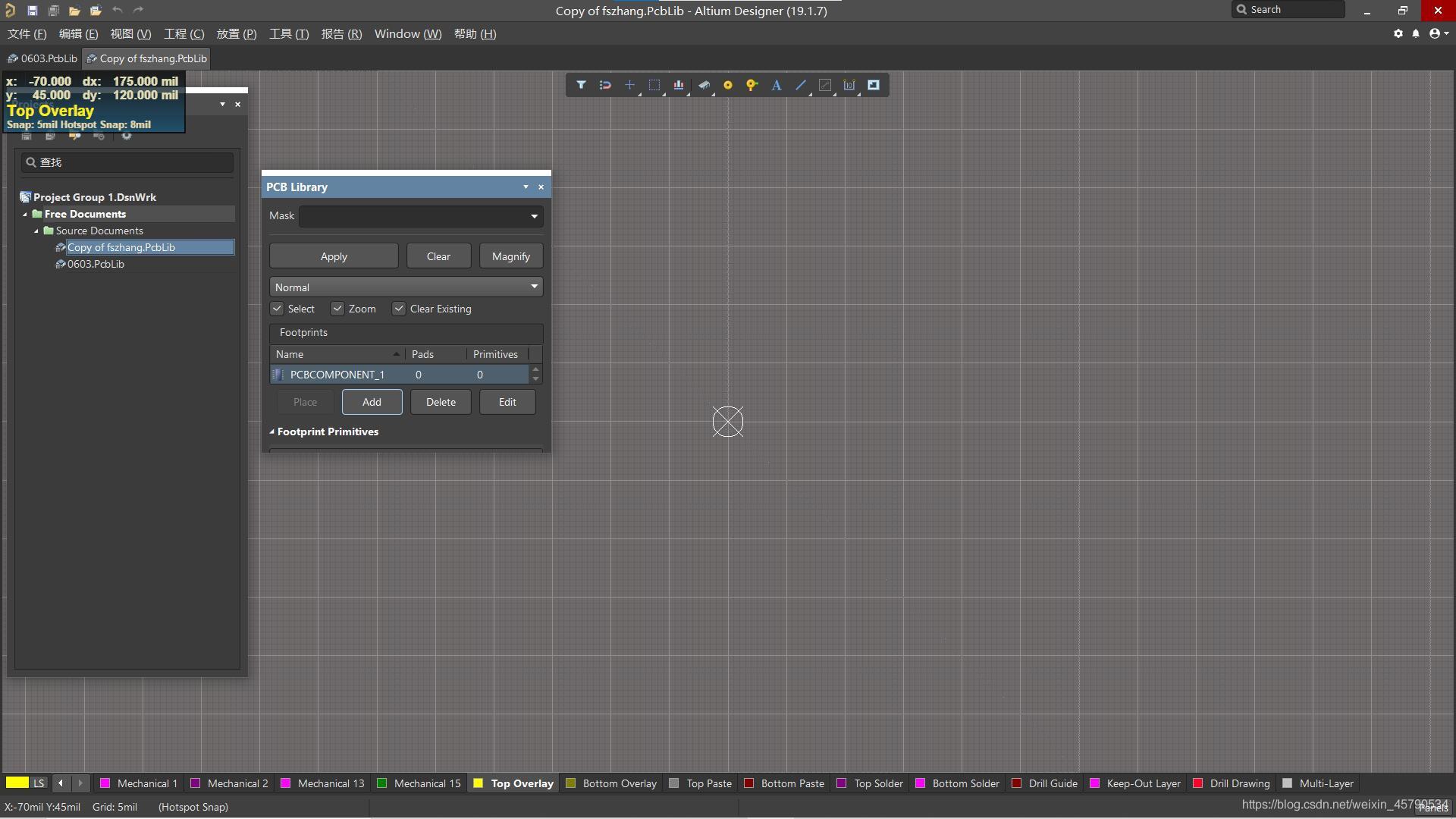This screenshot has width=1456, height=819.
Task: Click the Keep-Out Layer color swatch
Action: point(1095,783)
